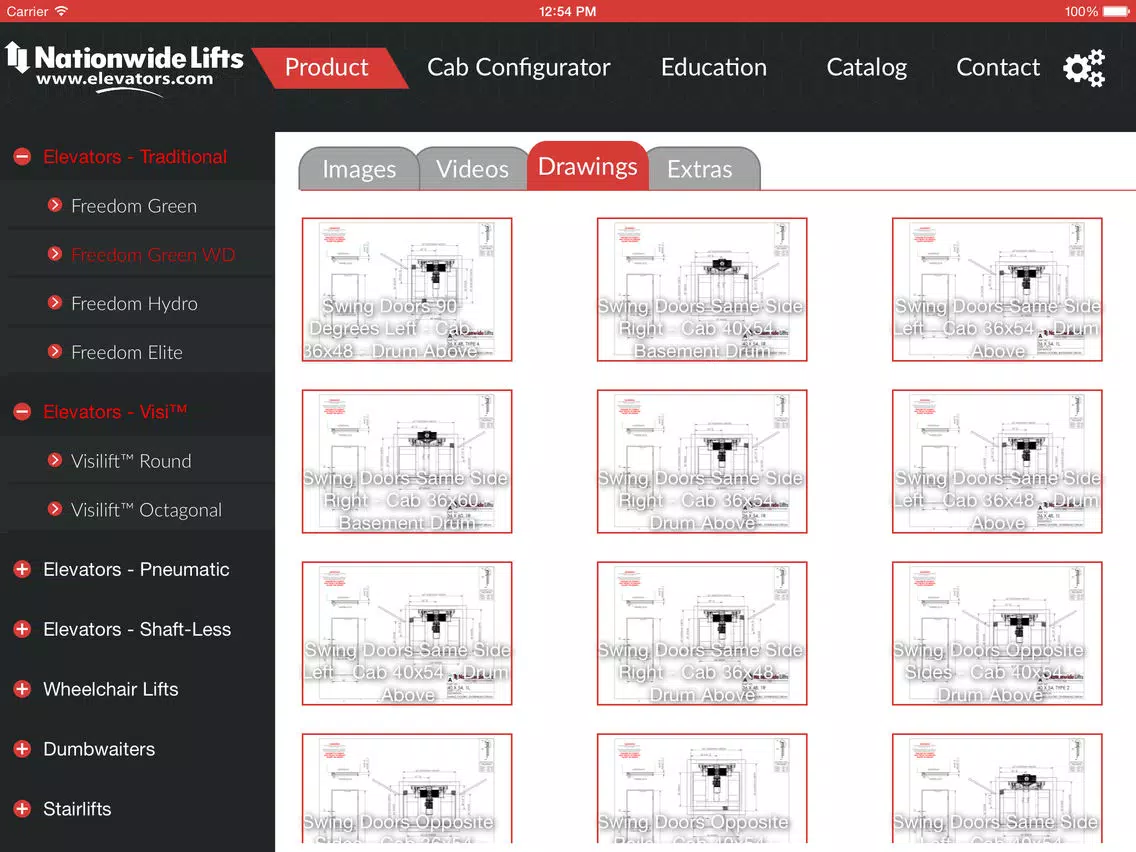1136x852 pixels.
Task: Click the Elevators - Shaft-Less label
Action: 137,629
